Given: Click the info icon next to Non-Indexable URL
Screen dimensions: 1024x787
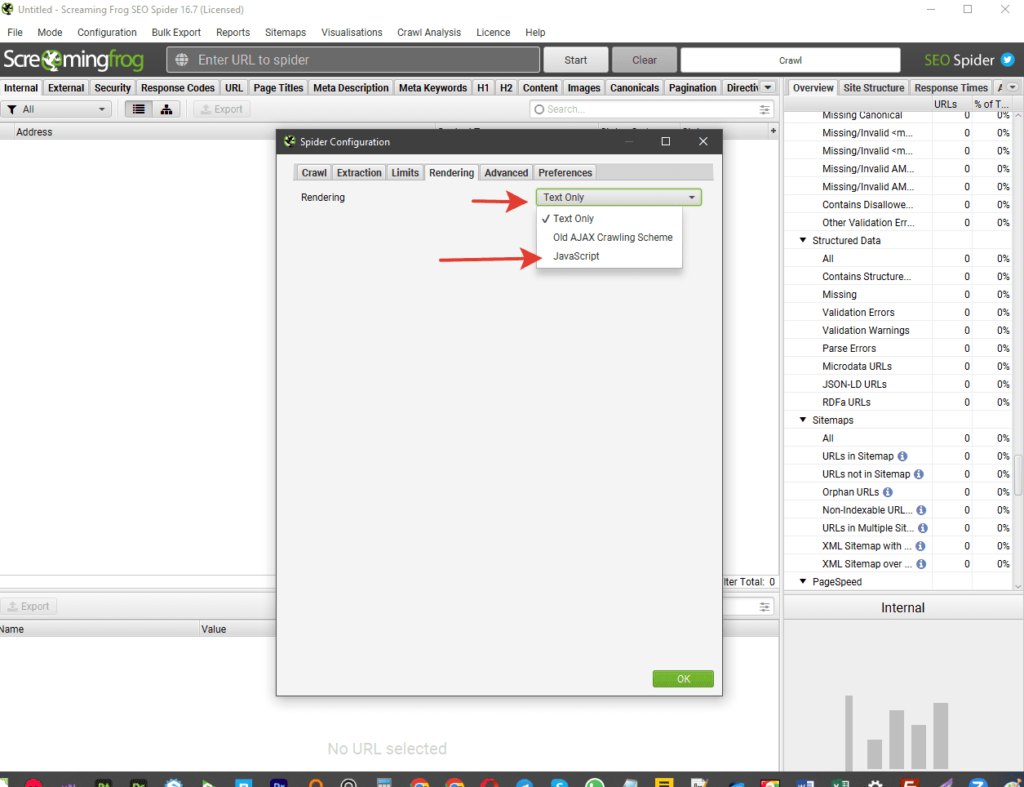Looking at the screenshot, I should click(921, 510).
